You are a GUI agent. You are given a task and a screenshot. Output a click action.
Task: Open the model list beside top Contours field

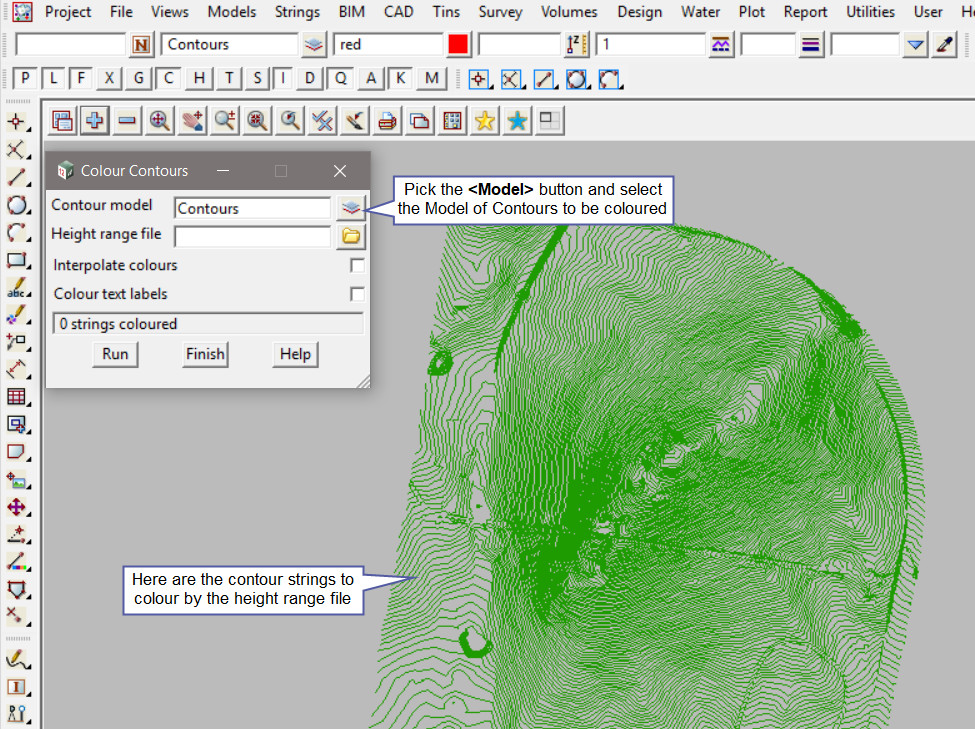[x=314, y=45]
